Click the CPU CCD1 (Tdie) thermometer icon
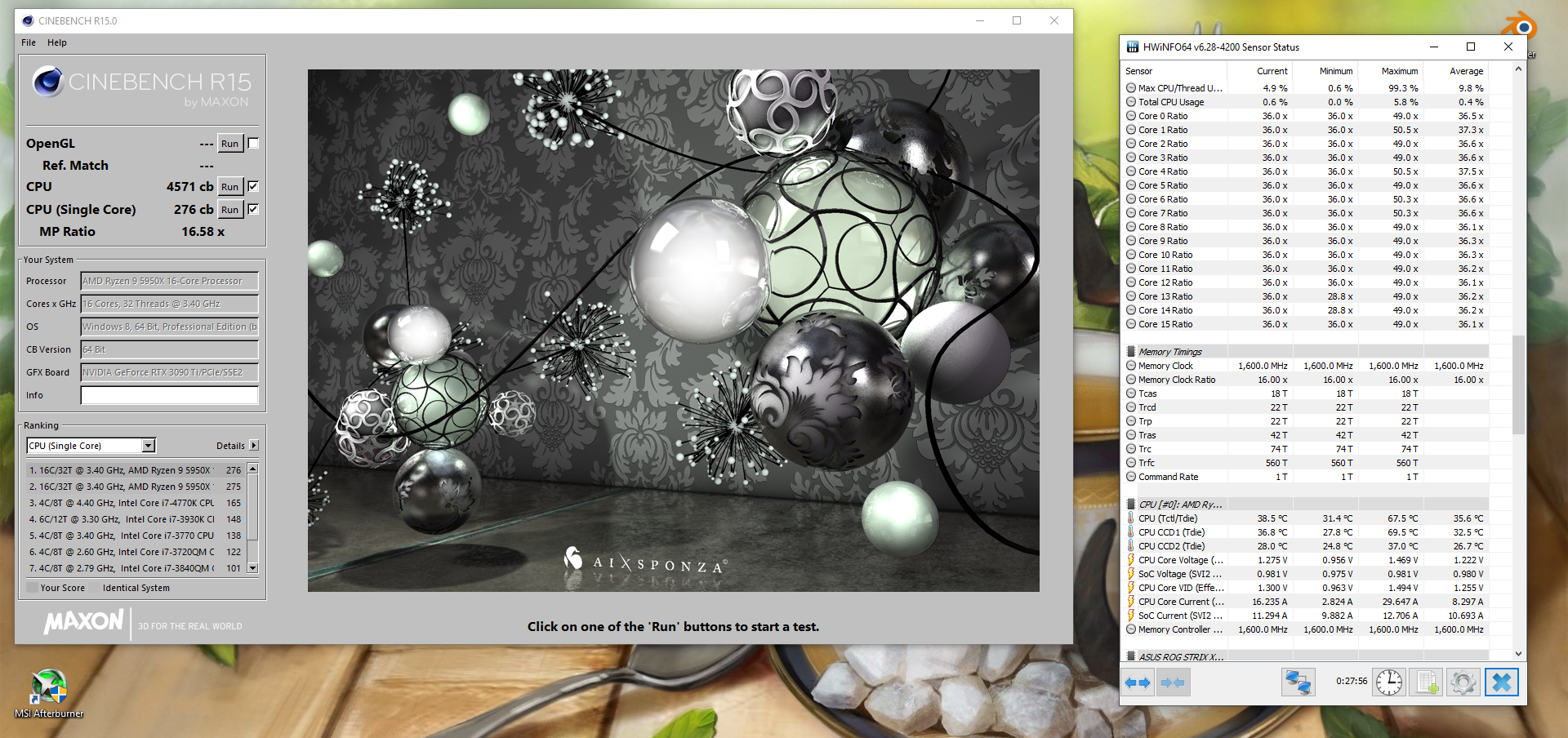Viewport: 1568px width, 738px height. coord(1131,532)
